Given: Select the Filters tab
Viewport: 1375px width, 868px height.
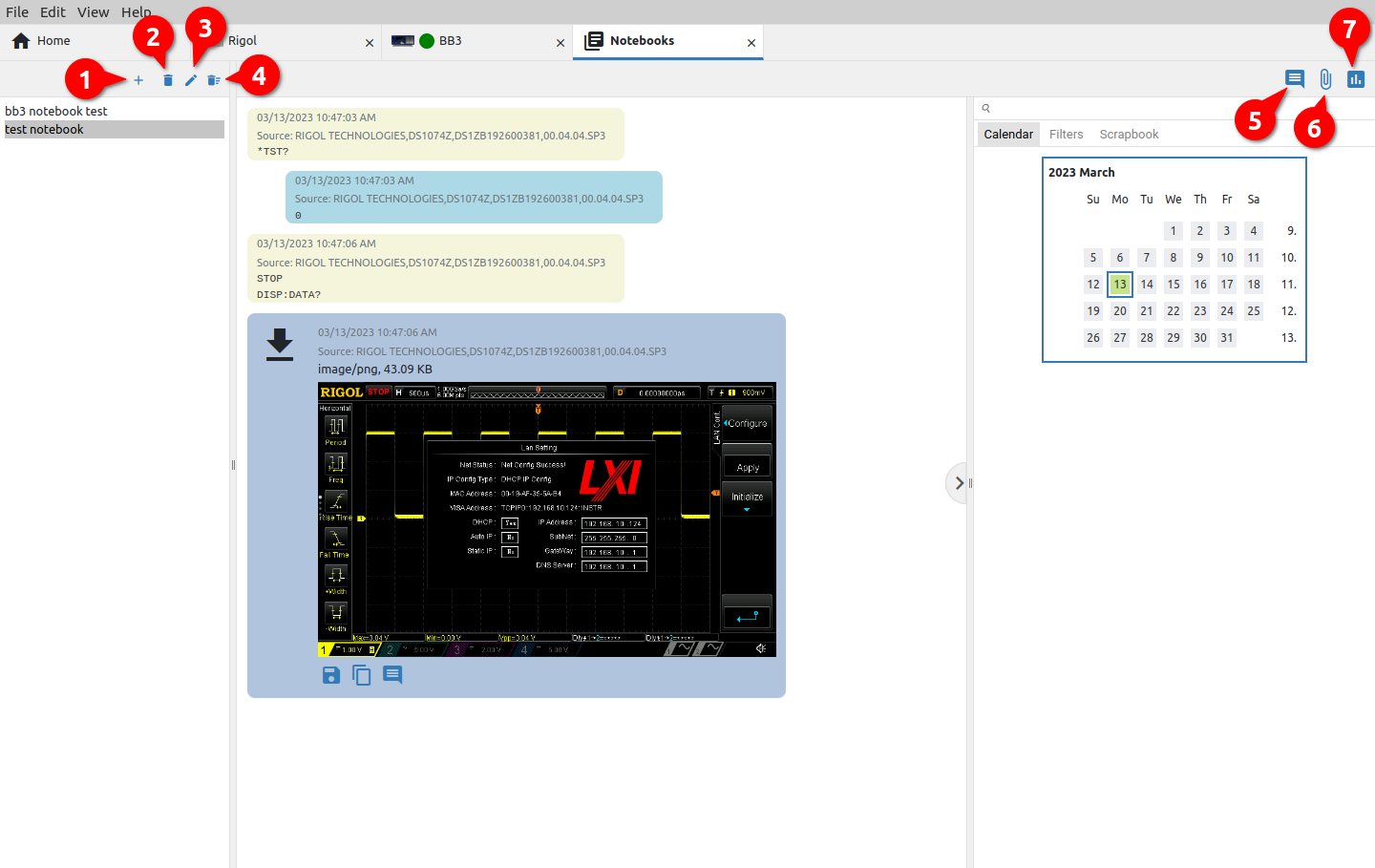Looking at the screenshot, I should (x=1066, y=135).
